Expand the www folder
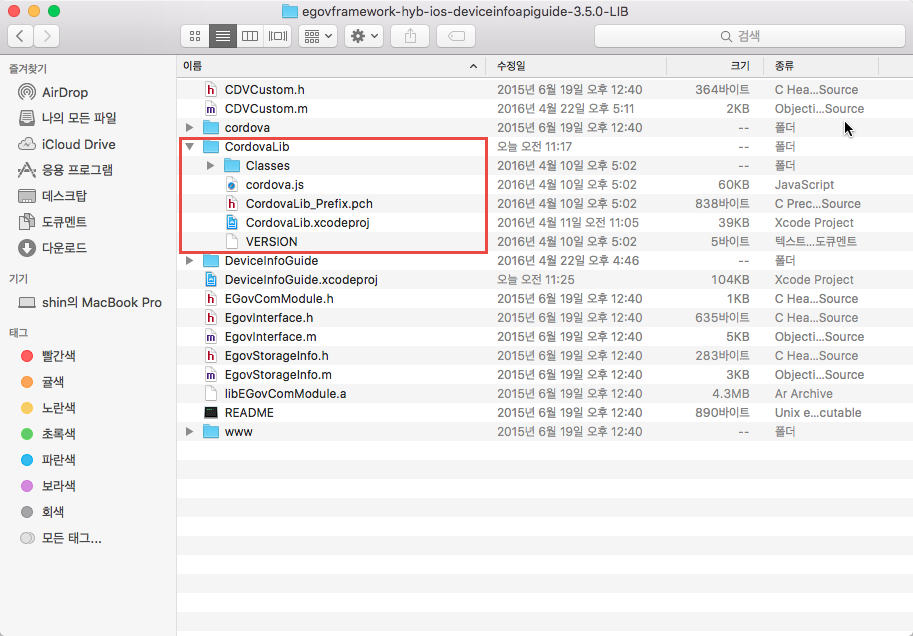The image size is (913, 636). pos(190,432)
